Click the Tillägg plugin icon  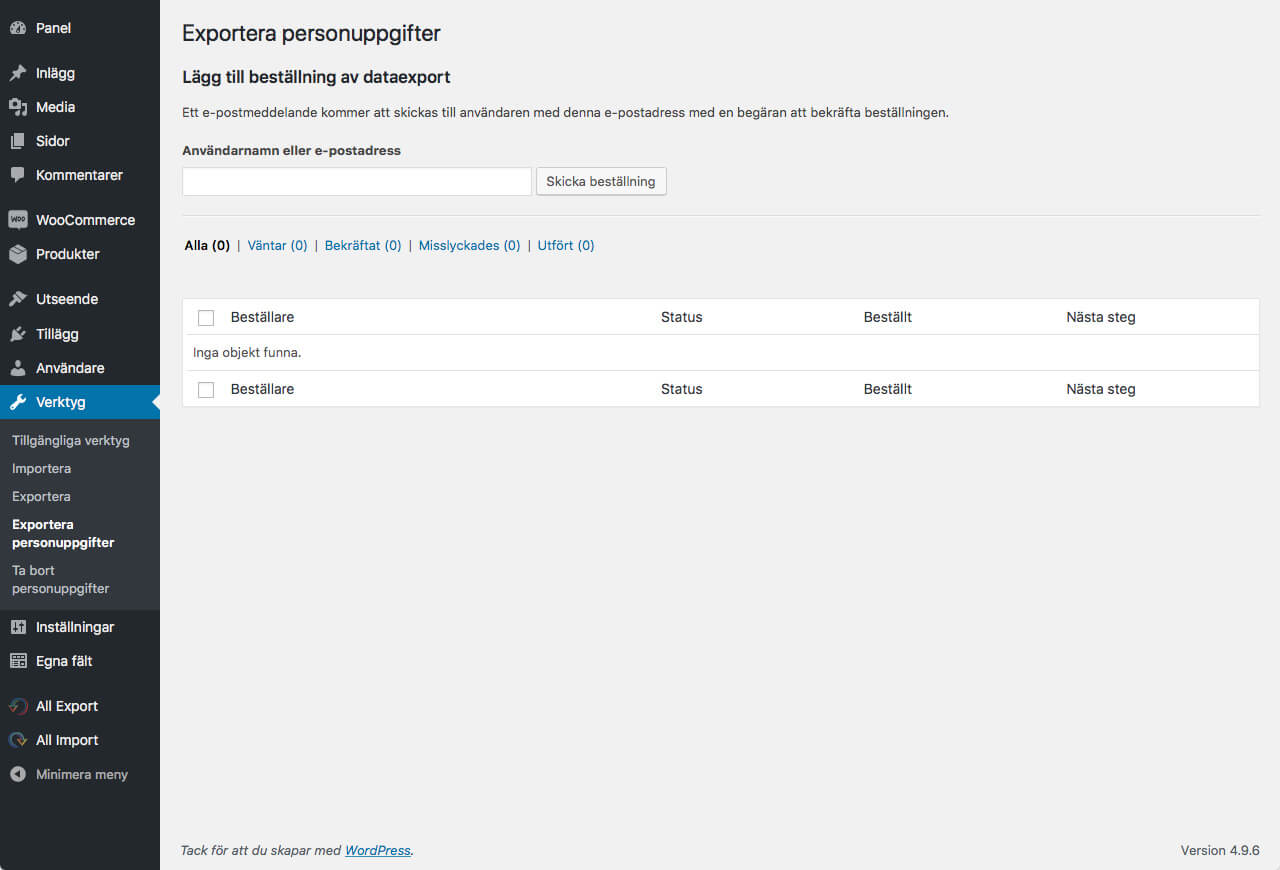tap(18, 334)
